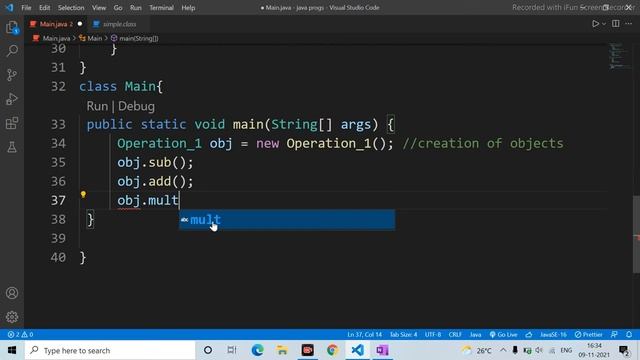This screenshot has width=640, height=360.
Task: Select the Java language mode
Action: tap(476, 334)
